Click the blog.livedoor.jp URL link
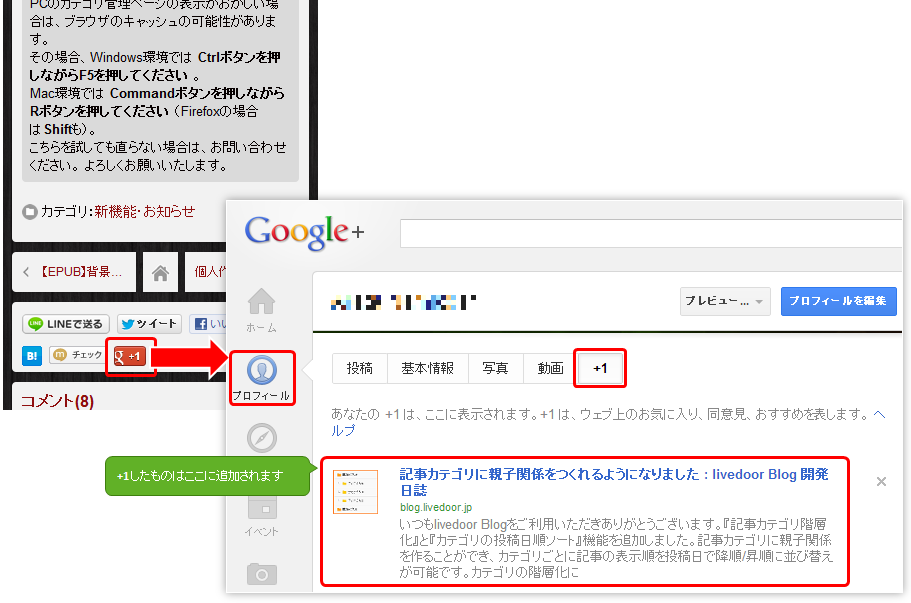Viewport: 911px width, 603px height. (x=436, y=507)
